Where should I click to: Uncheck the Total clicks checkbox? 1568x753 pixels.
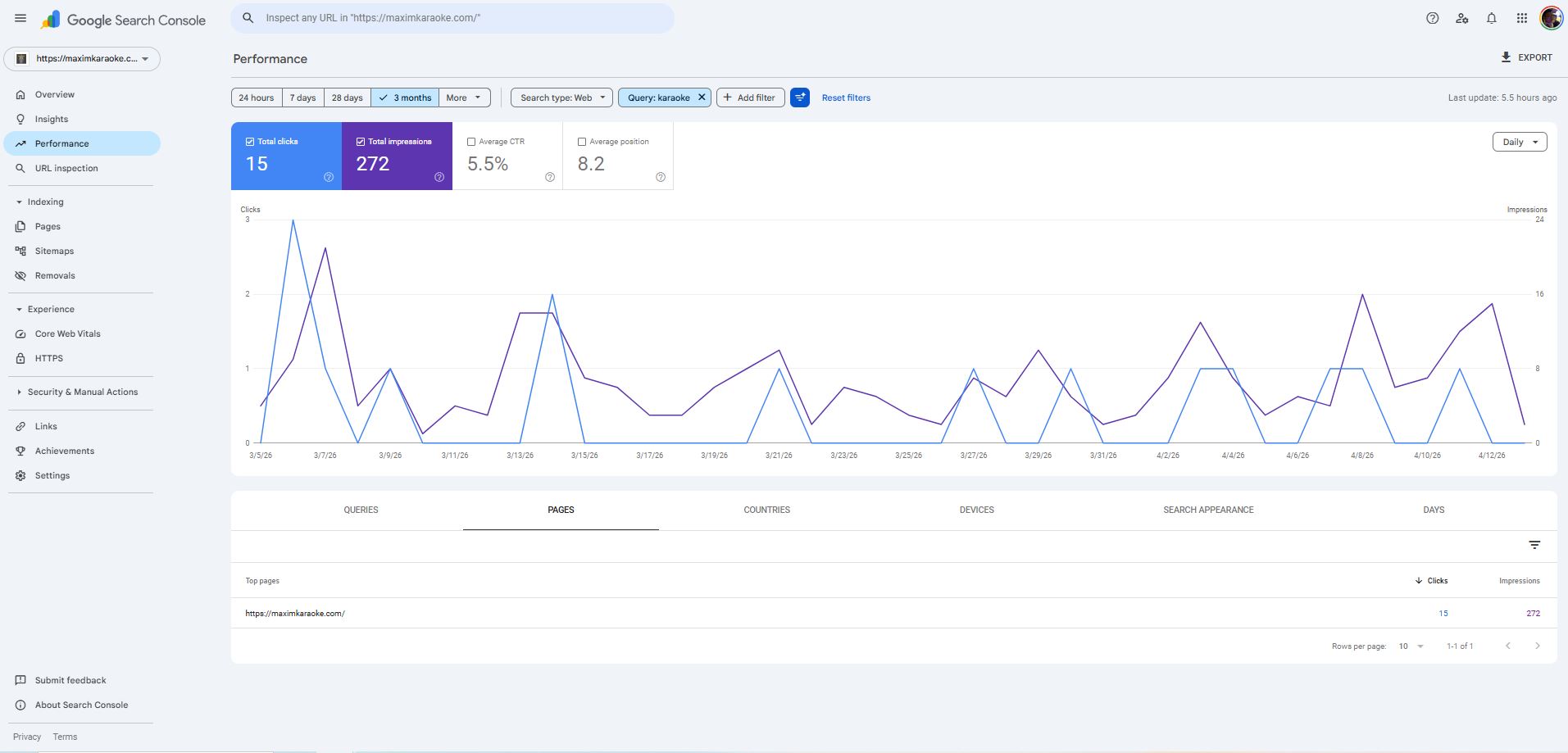click(x=250, y=142)
